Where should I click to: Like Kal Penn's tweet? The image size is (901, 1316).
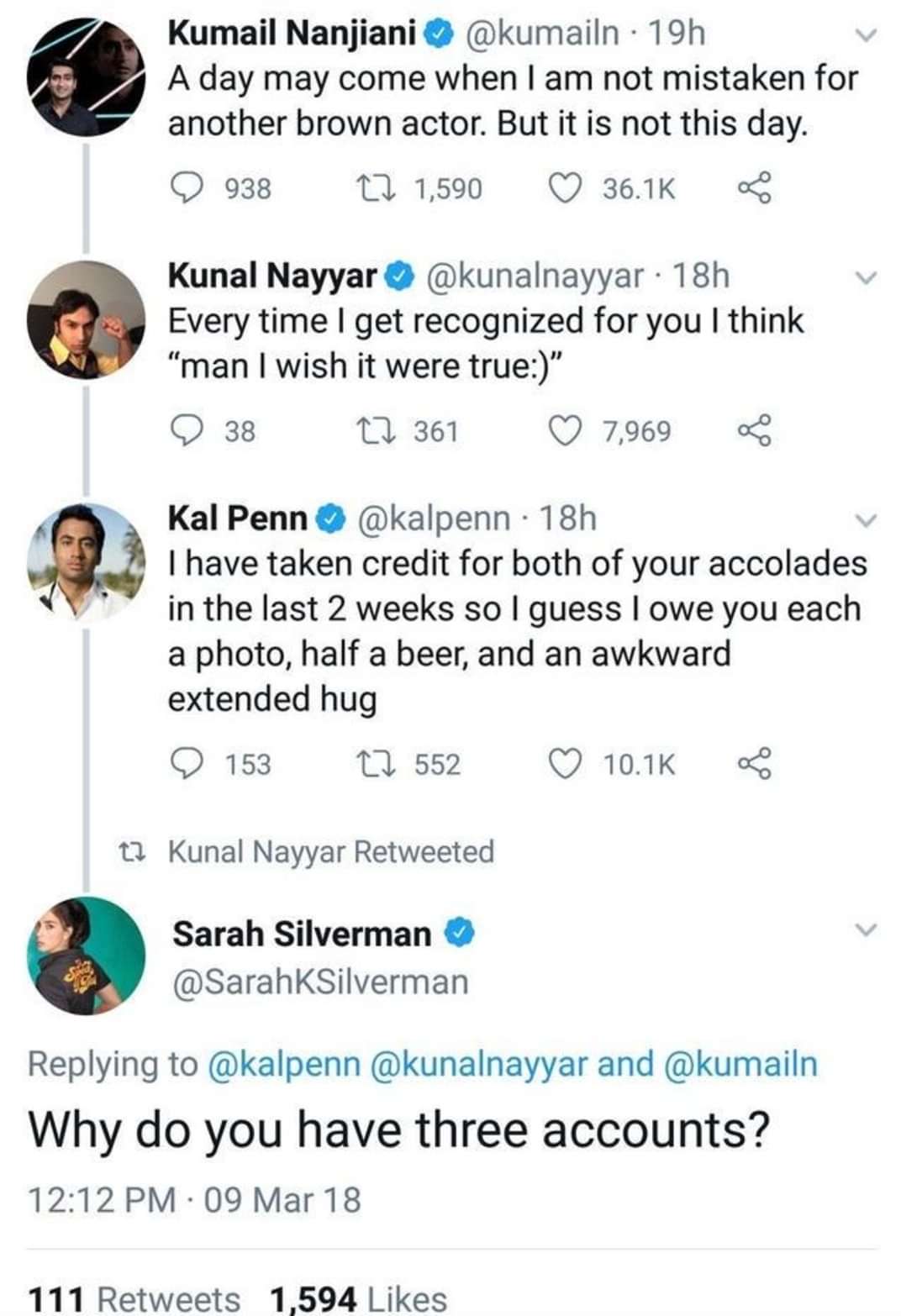point(565,763)
